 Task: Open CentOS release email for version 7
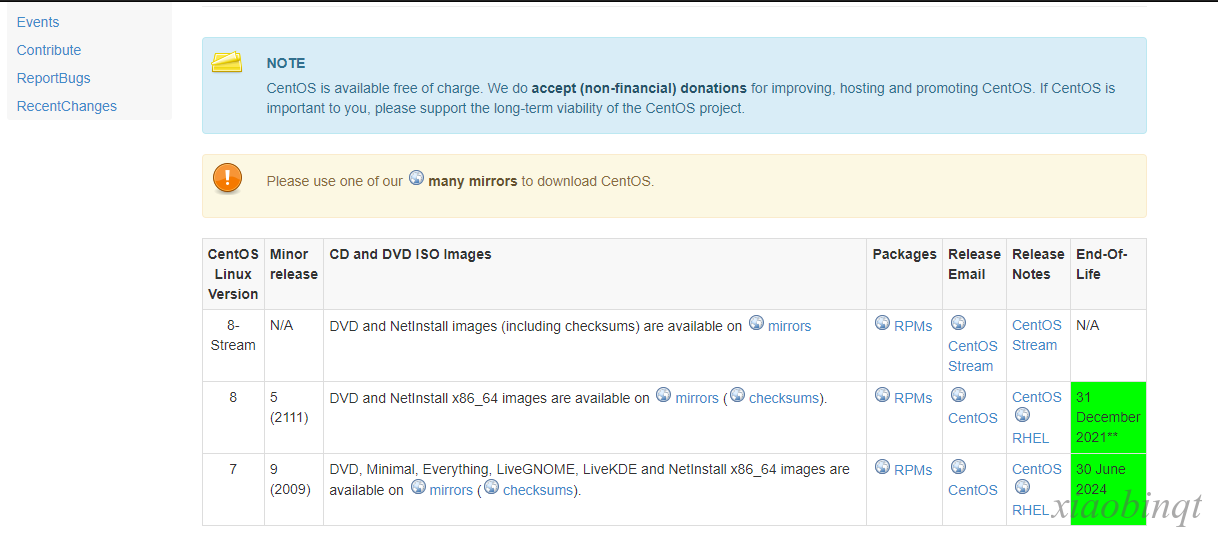click(x=973, y=490)
